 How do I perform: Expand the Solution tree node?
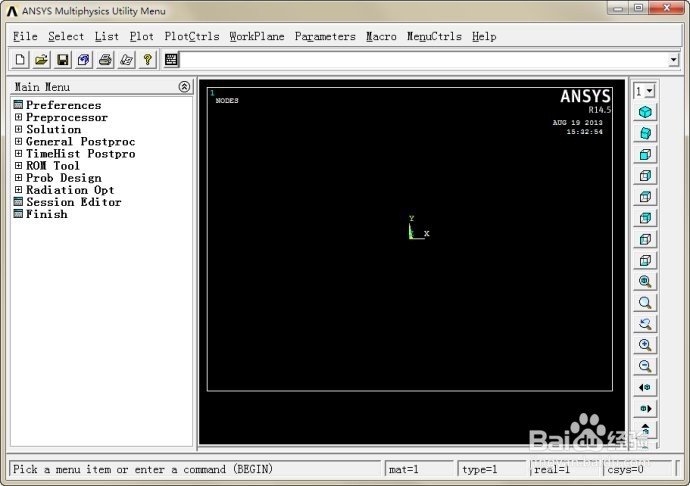point(18,129)
